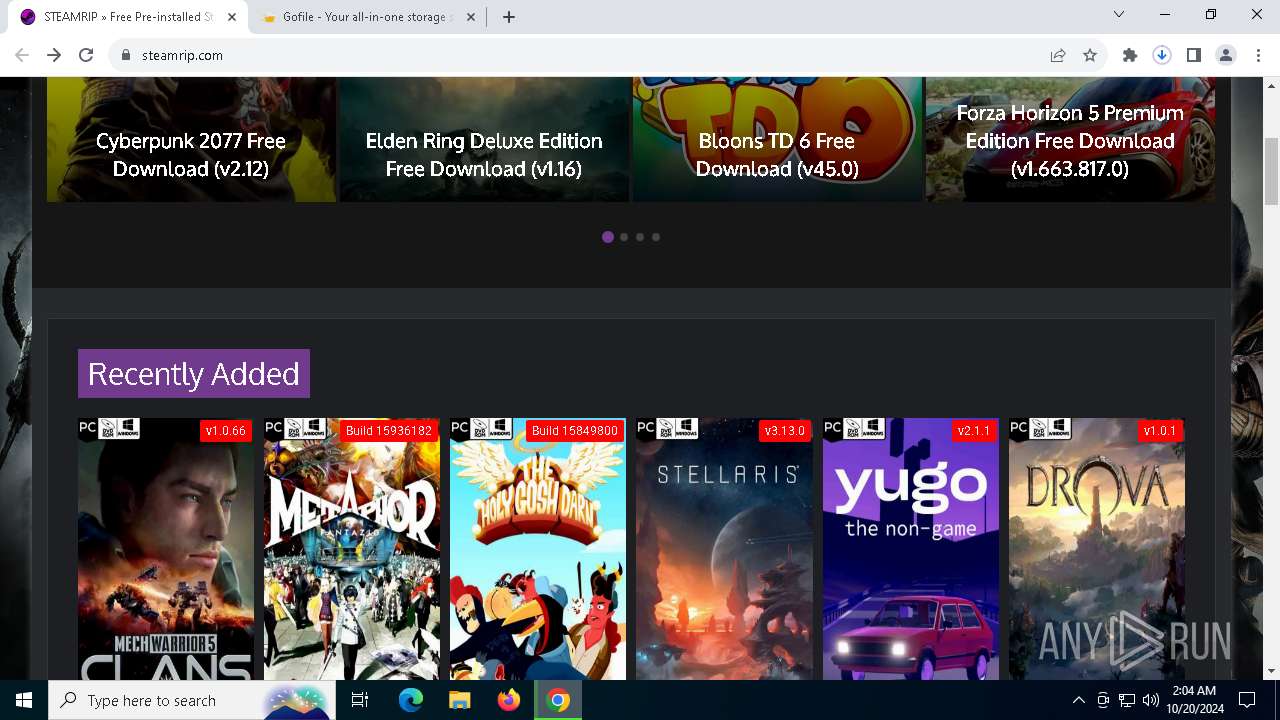Open the Drova game cover
The height and width of the screenshot is (720, 1280).
1097,549
